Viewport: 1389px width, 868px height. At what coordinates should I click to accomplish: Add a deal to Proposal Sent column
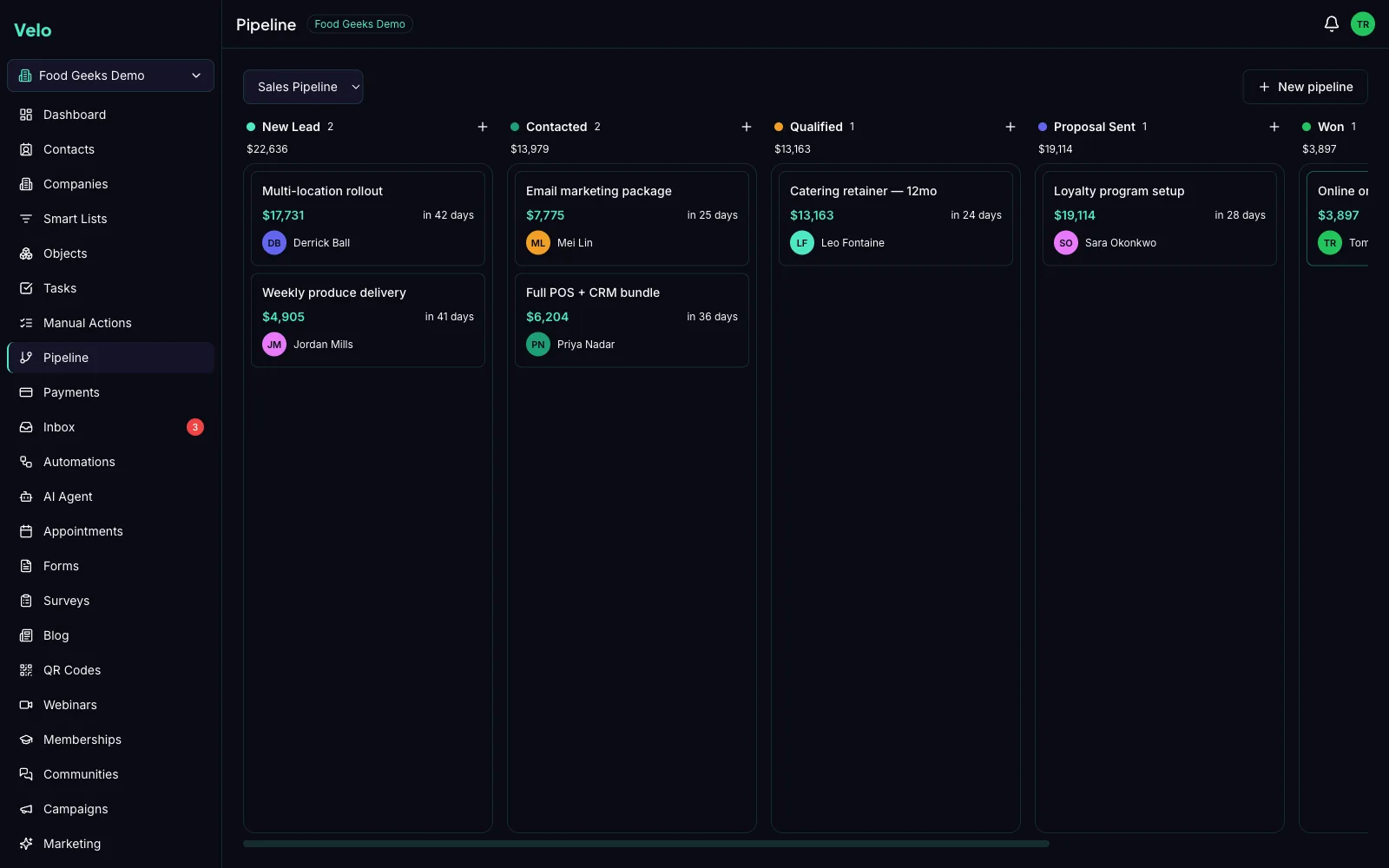click(1274, 127)
